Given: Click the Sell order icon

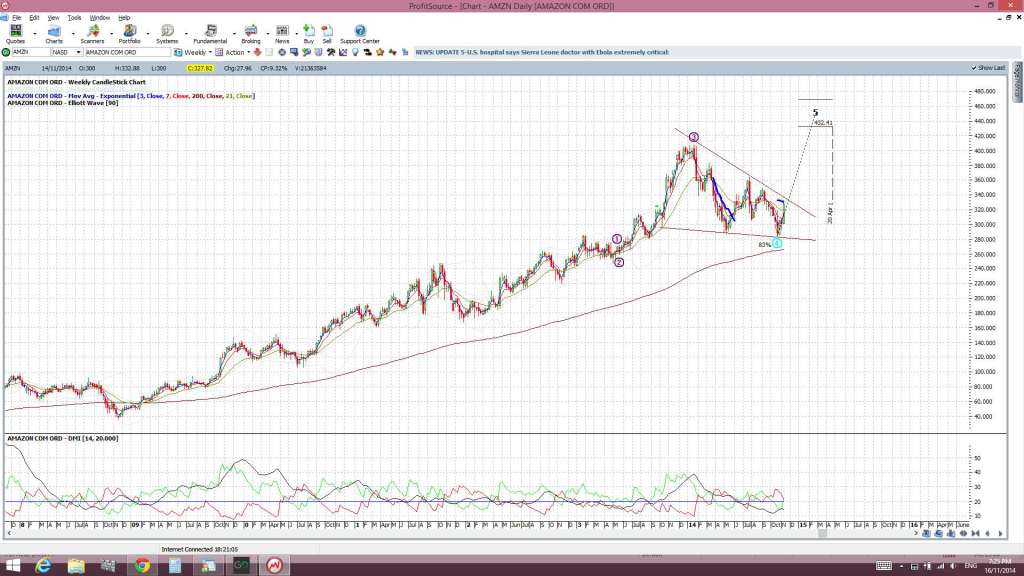Looking at the screenshot, I should [327, 30].
